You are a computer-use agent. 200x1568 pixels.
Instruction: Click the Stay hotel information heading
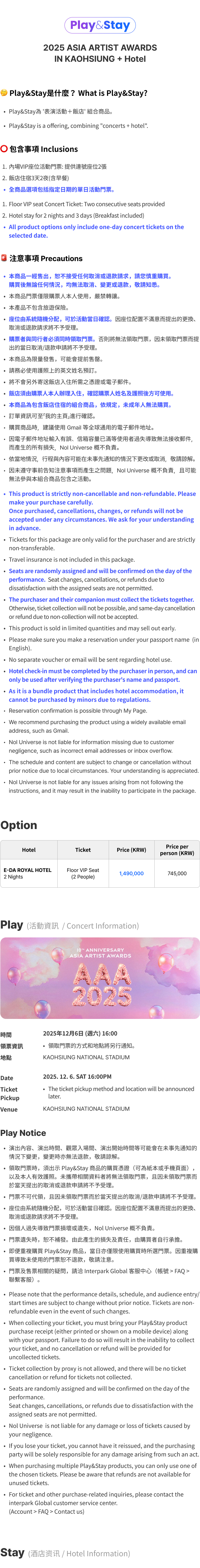13,1552
